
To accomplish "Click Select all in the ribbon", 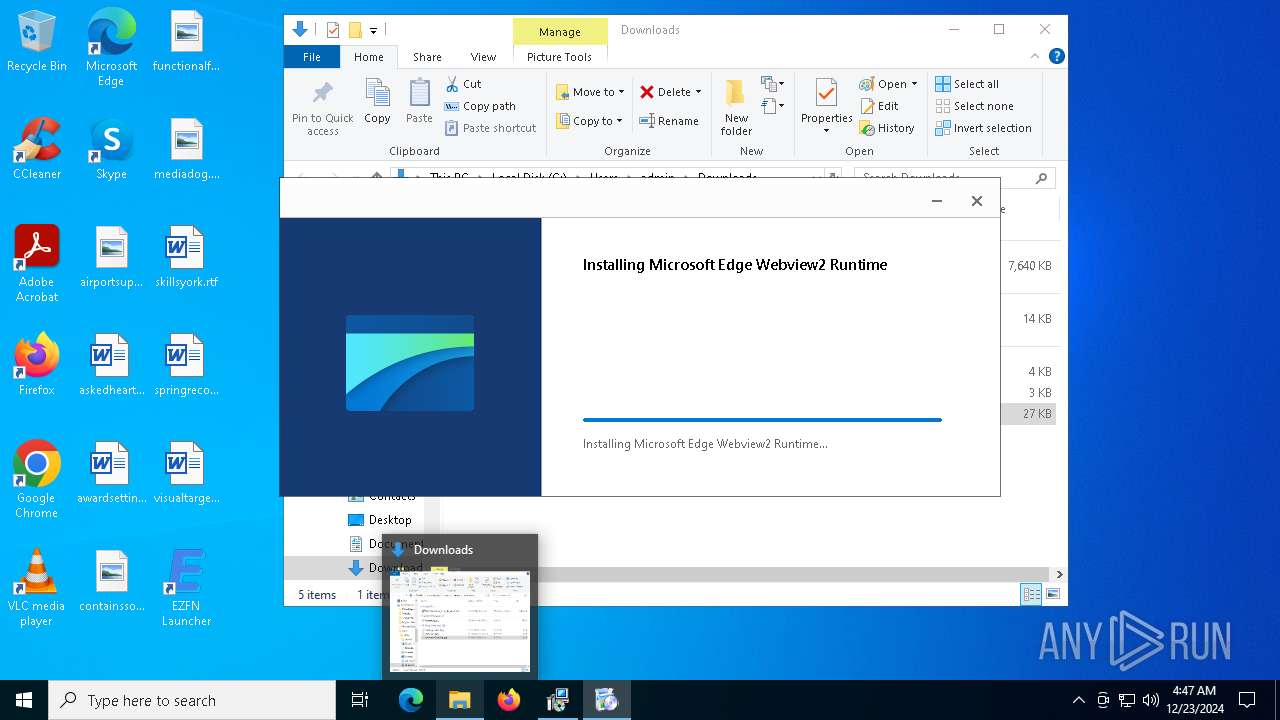I will pos(967,84).
